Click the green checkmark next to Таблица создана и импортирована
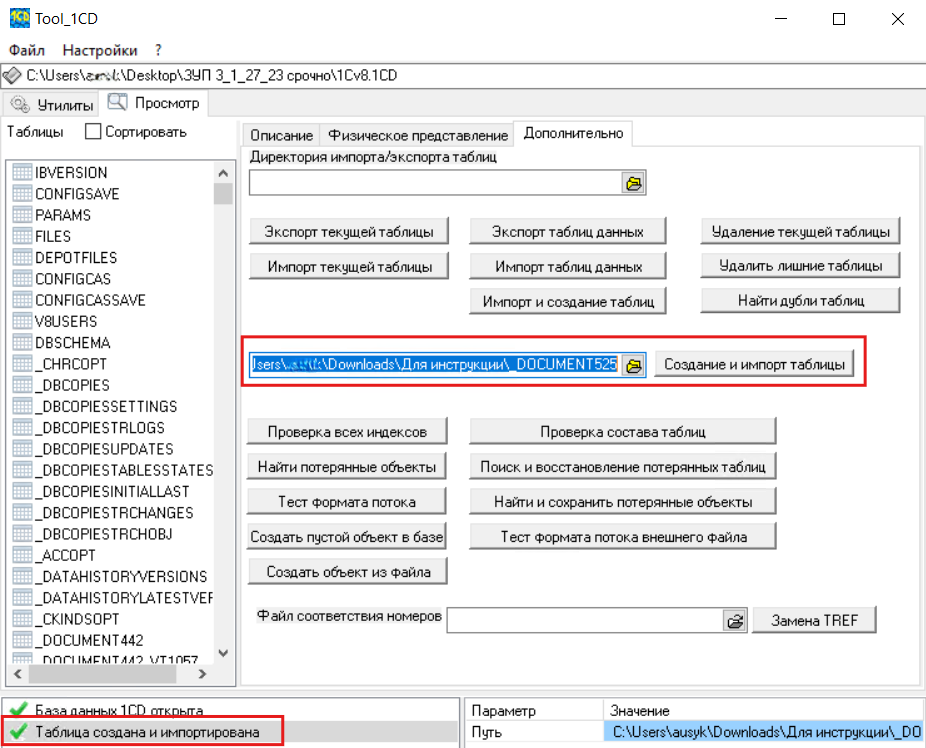Screen dimensions: 926x748 coord(19,732)
